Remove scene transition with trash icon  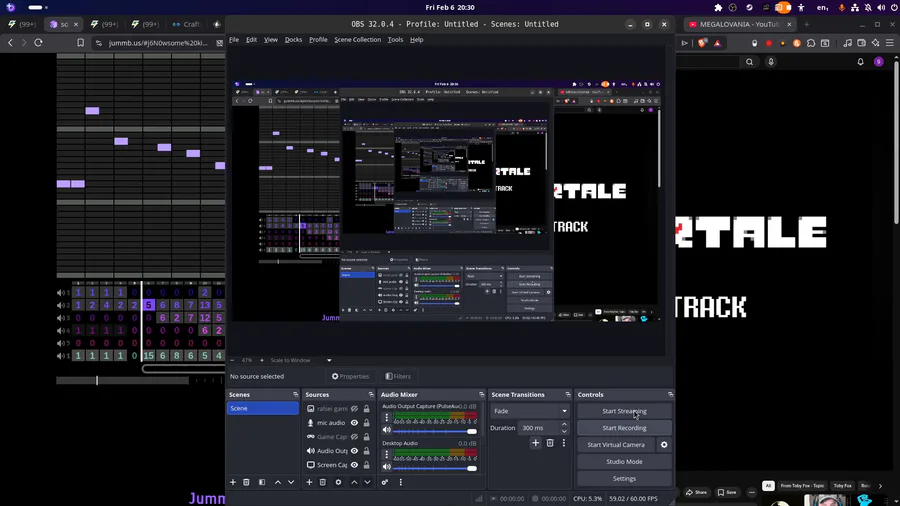tap(550, 443)
